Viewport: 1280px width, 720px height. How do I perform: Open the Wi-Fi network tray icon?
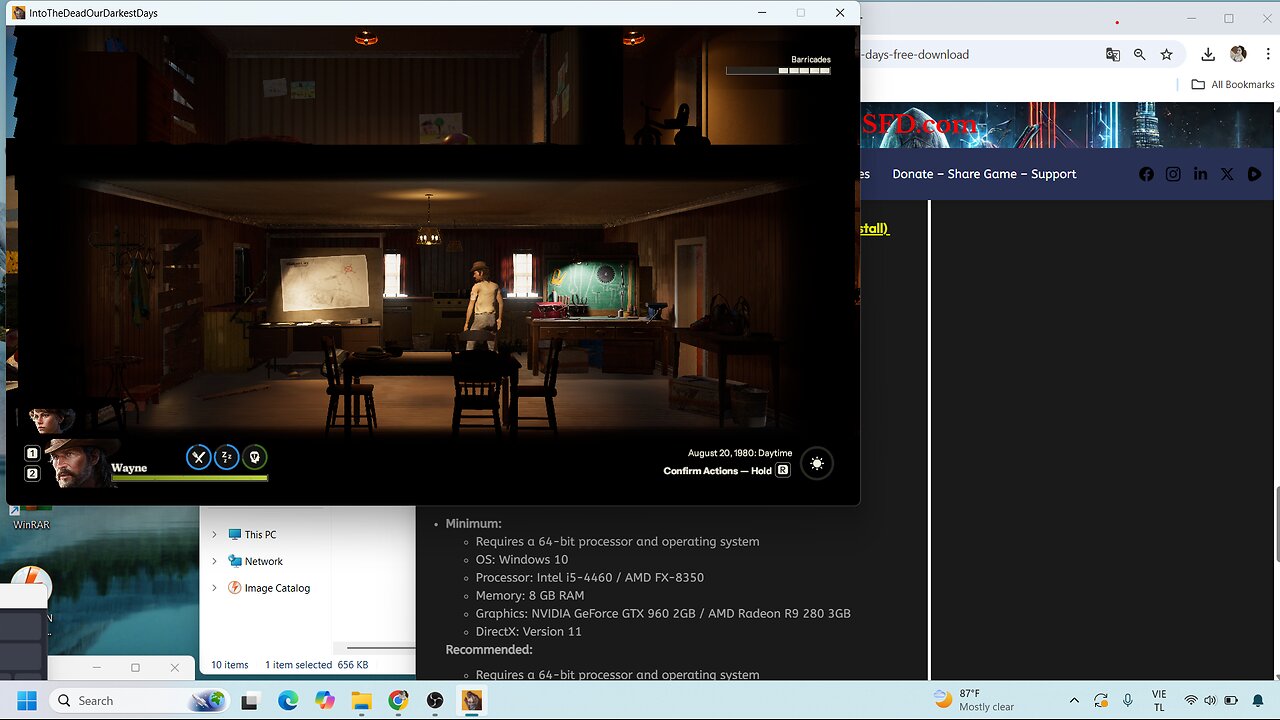[1191, 701]
